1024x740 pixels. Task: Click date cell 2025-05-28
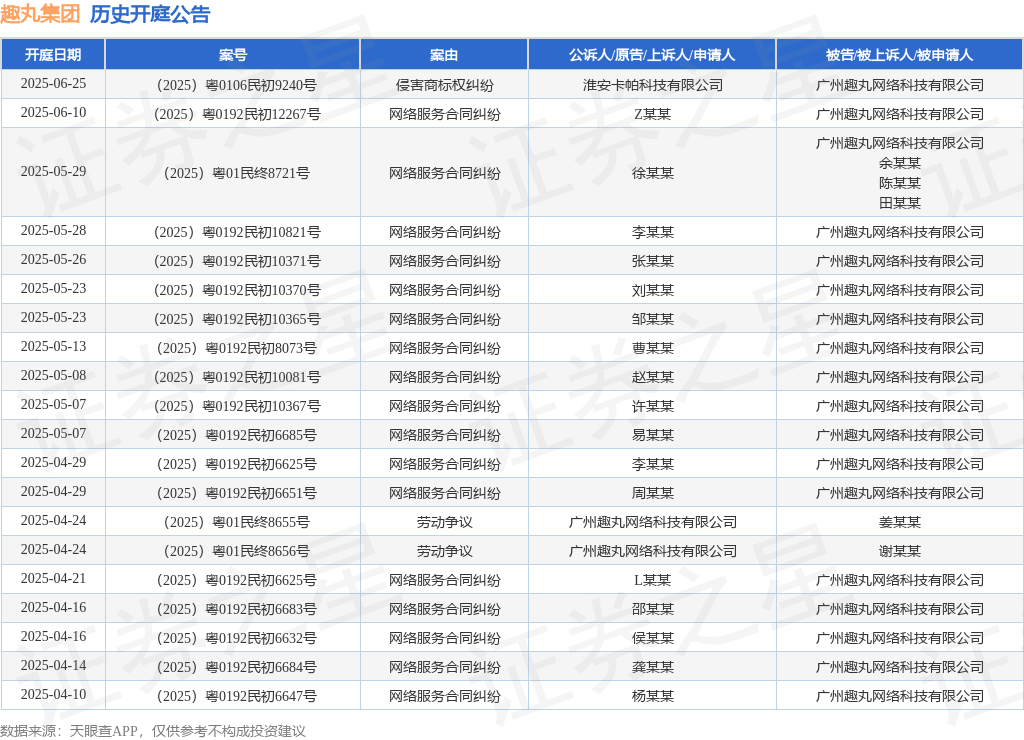click(53, 231)
